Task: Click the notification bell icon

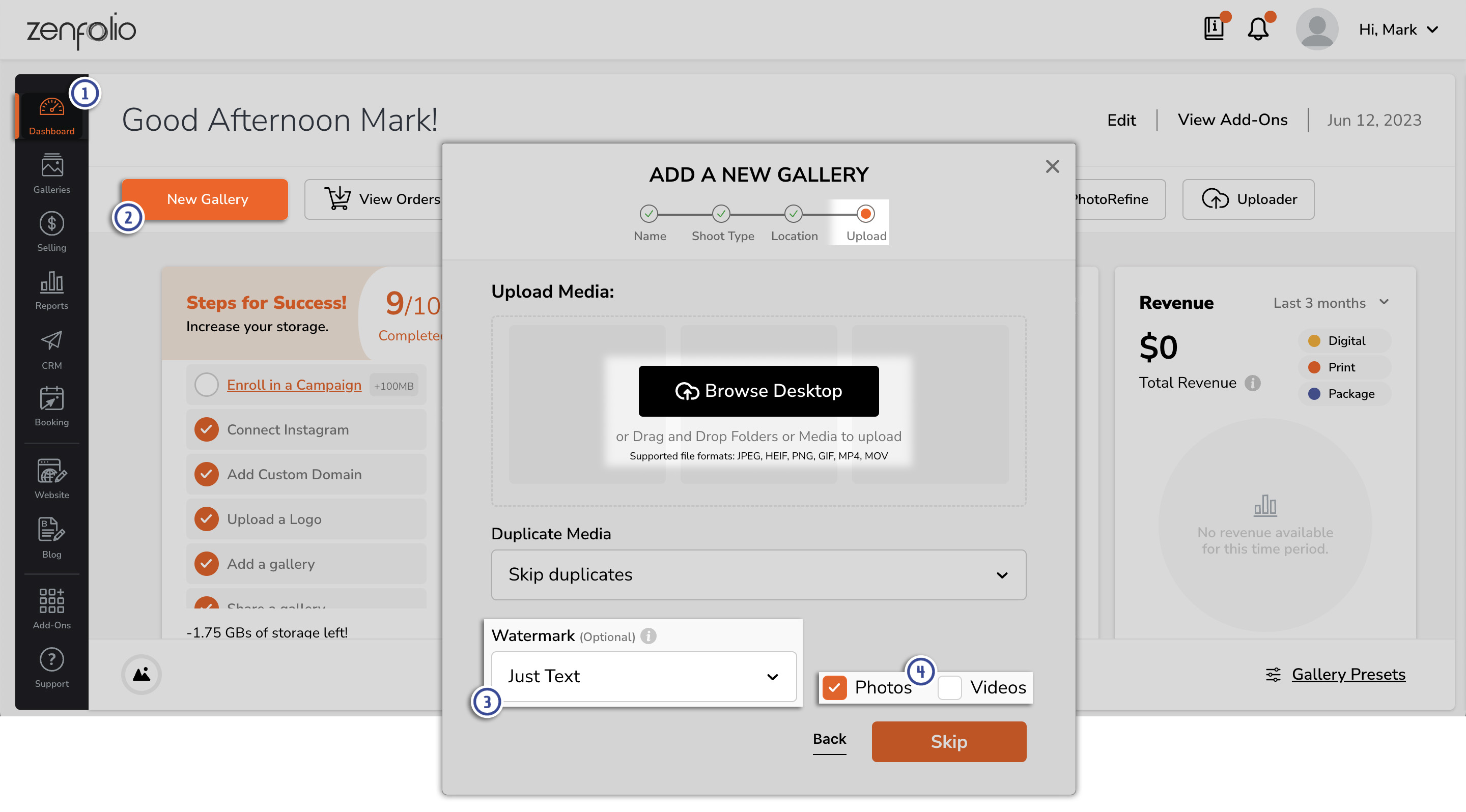Action: 1258,29
